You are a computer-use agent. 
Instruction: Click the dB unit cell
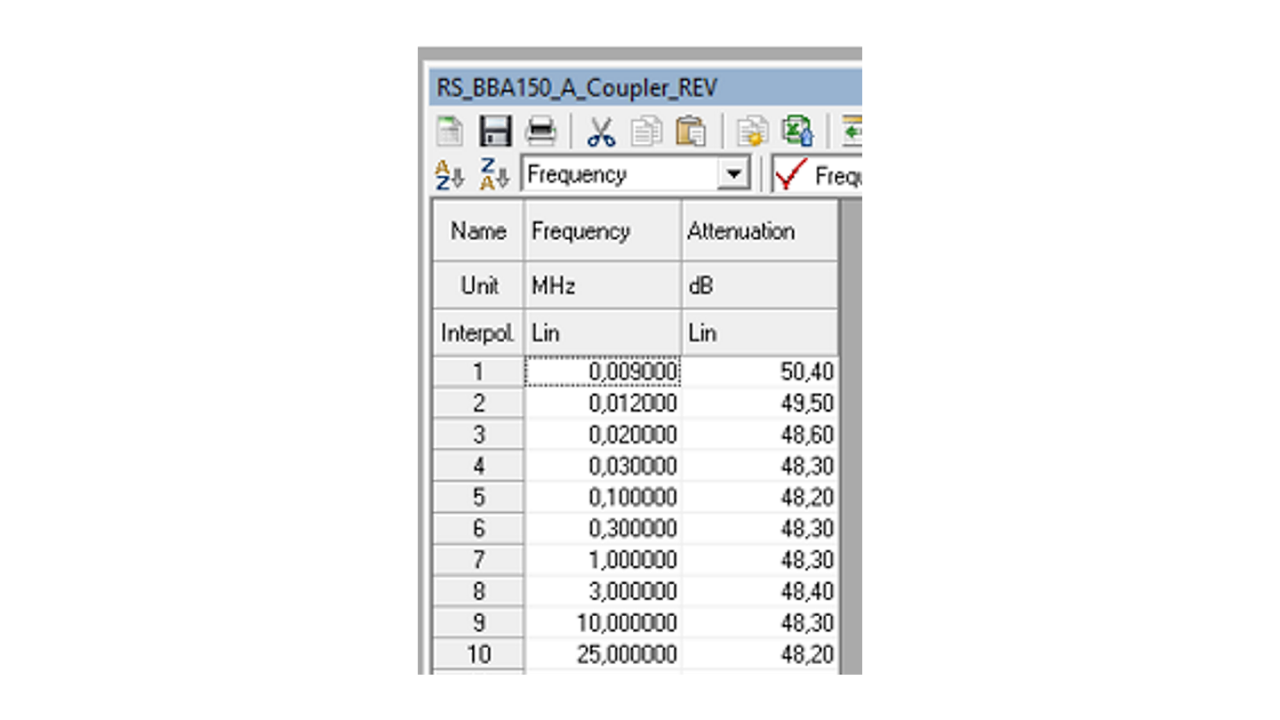point(759,286)
